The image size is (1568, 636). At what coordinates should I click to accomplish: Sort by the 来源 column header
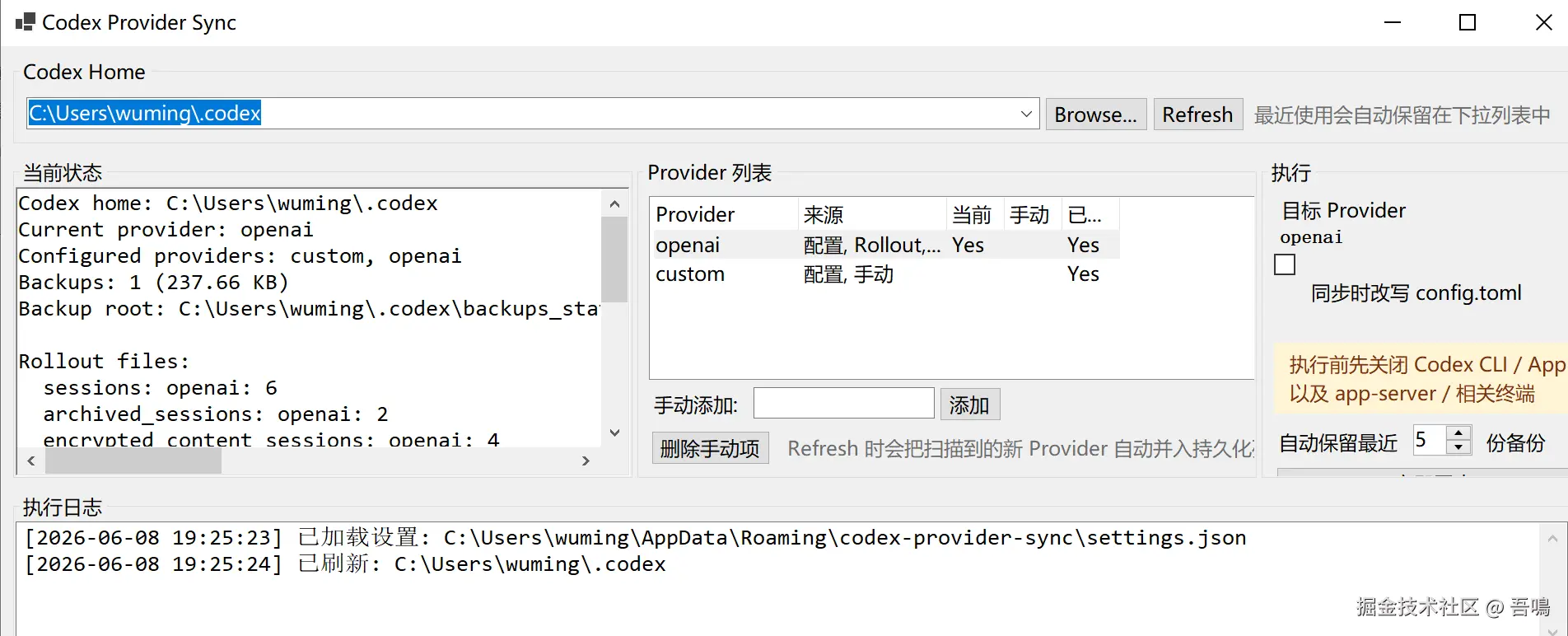(872, 214)
